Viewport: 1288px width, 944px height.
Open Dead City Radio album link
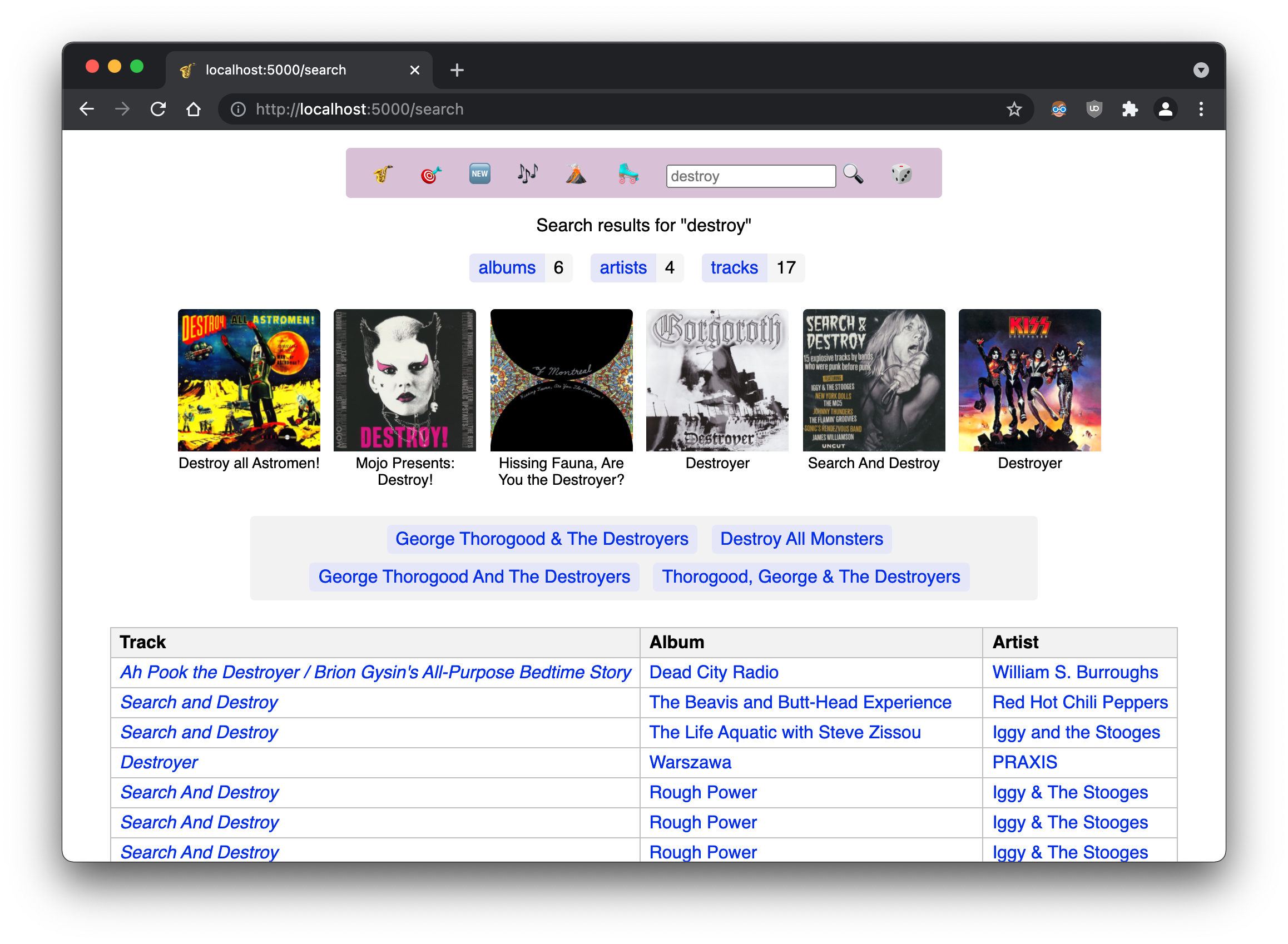coord(714,673)
